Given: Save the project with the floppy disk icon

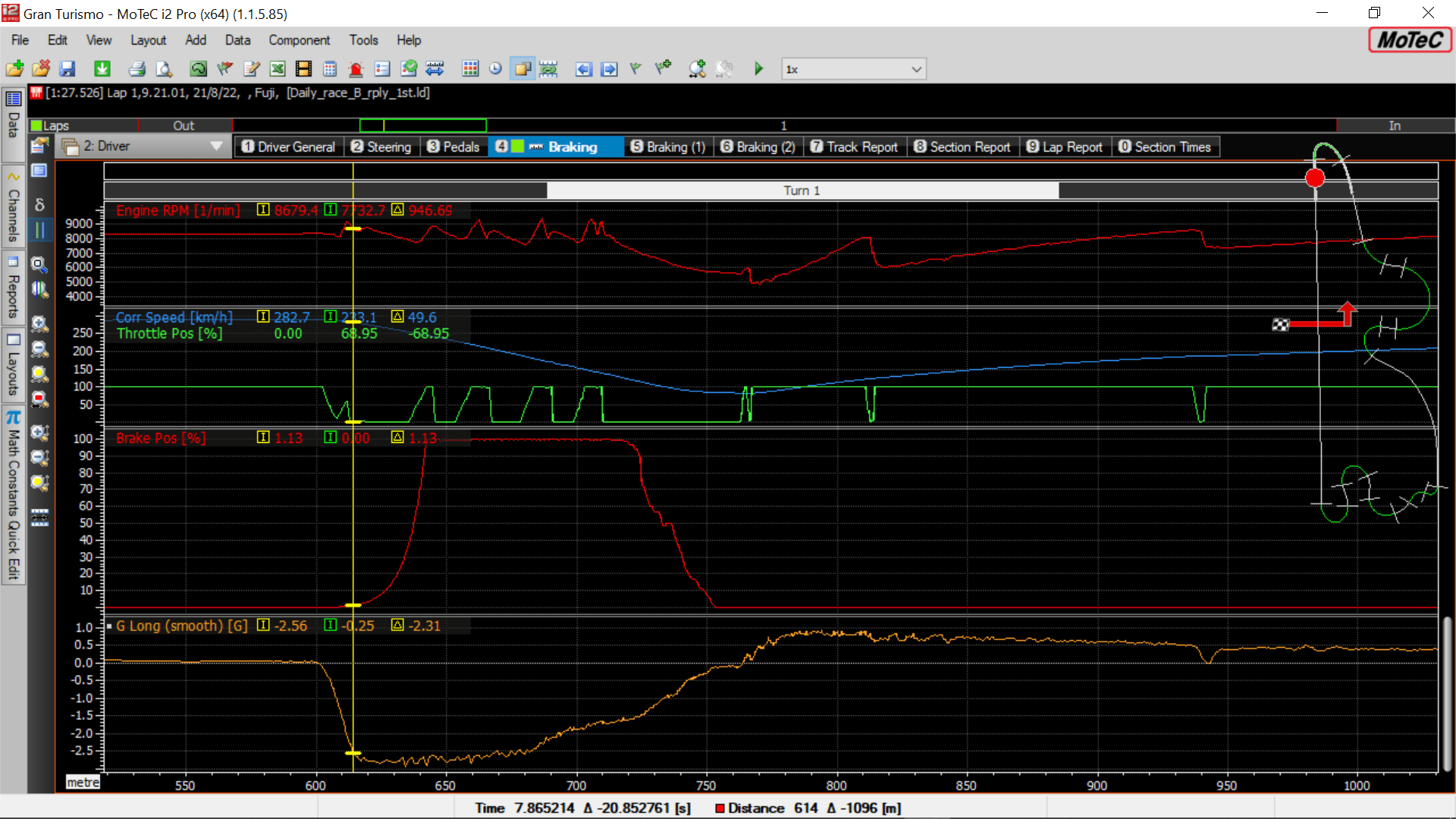Looking at the screenshot, I should coord(67,69).
